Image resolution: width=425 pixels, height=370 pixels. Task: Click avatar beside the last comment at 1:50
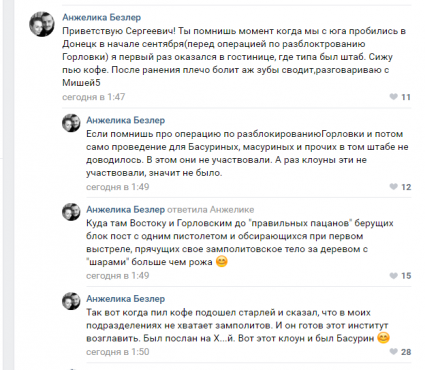click(71, 301)
